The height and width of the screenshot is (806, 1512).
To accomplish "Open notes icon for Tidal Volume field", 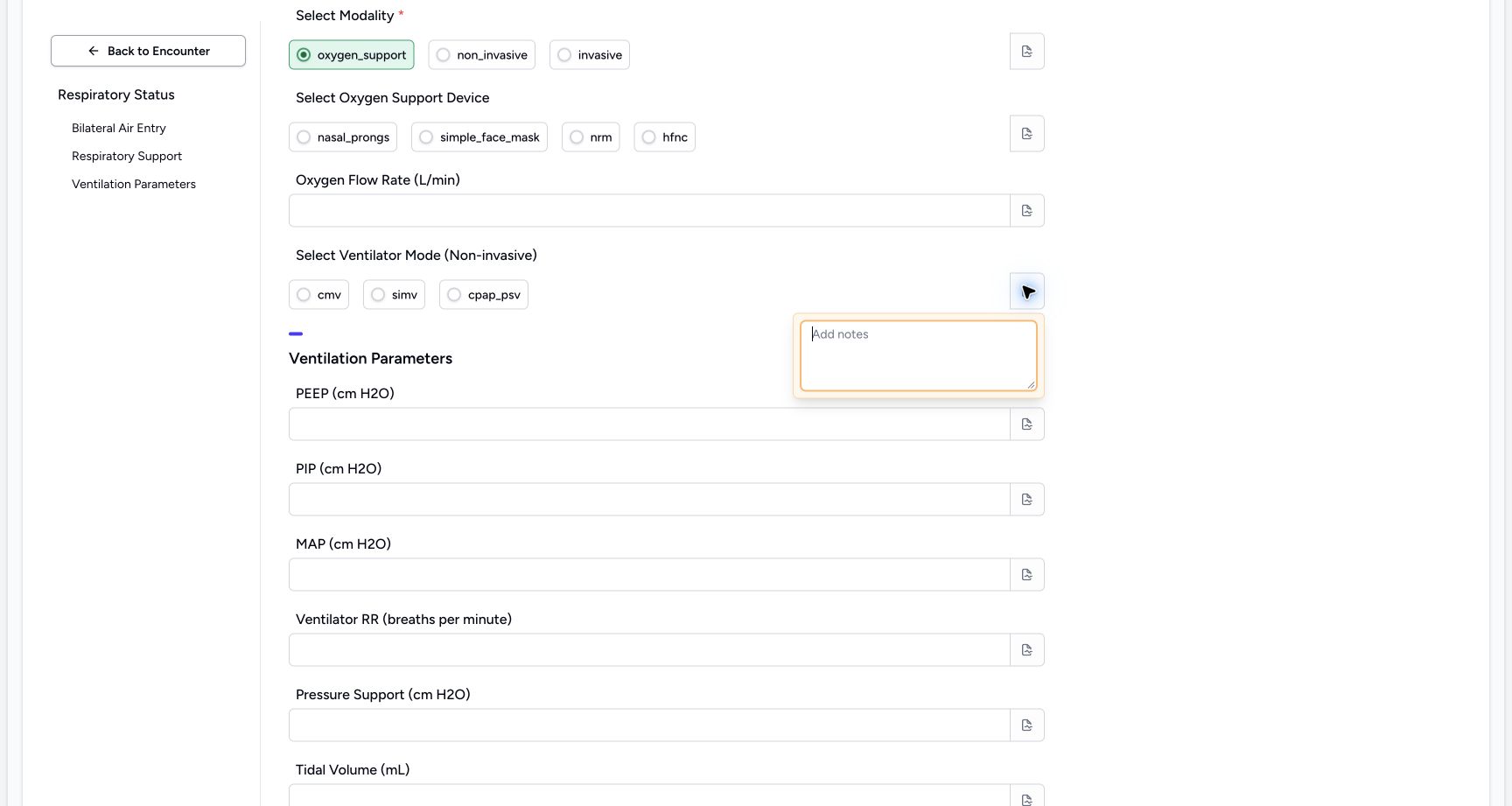I will click(1026, 797).
